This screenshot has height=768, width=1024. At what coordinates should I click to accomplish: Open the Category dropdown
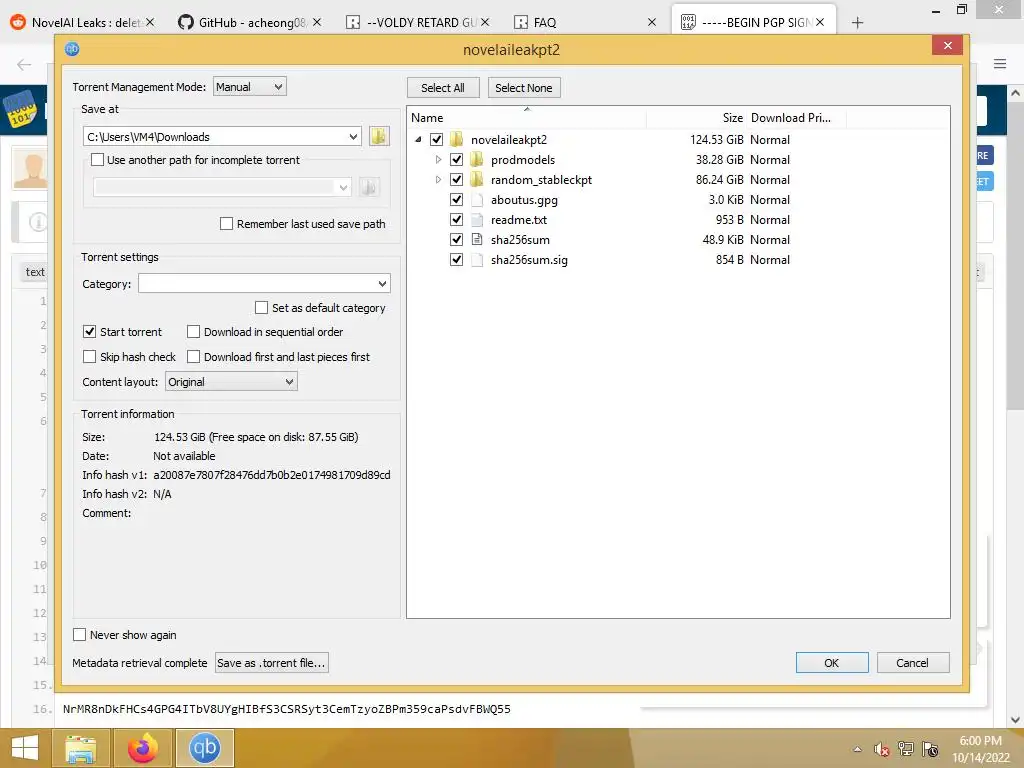(264, 283)
